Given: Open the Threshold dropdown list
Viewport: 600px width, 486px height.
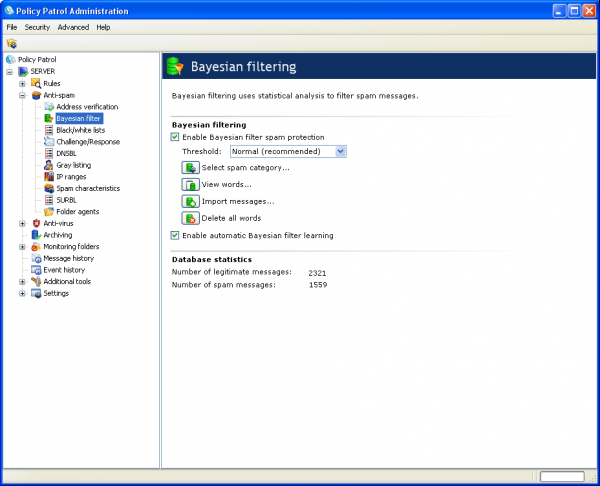Looking at the screenshot, I should (x=340, y=151).
